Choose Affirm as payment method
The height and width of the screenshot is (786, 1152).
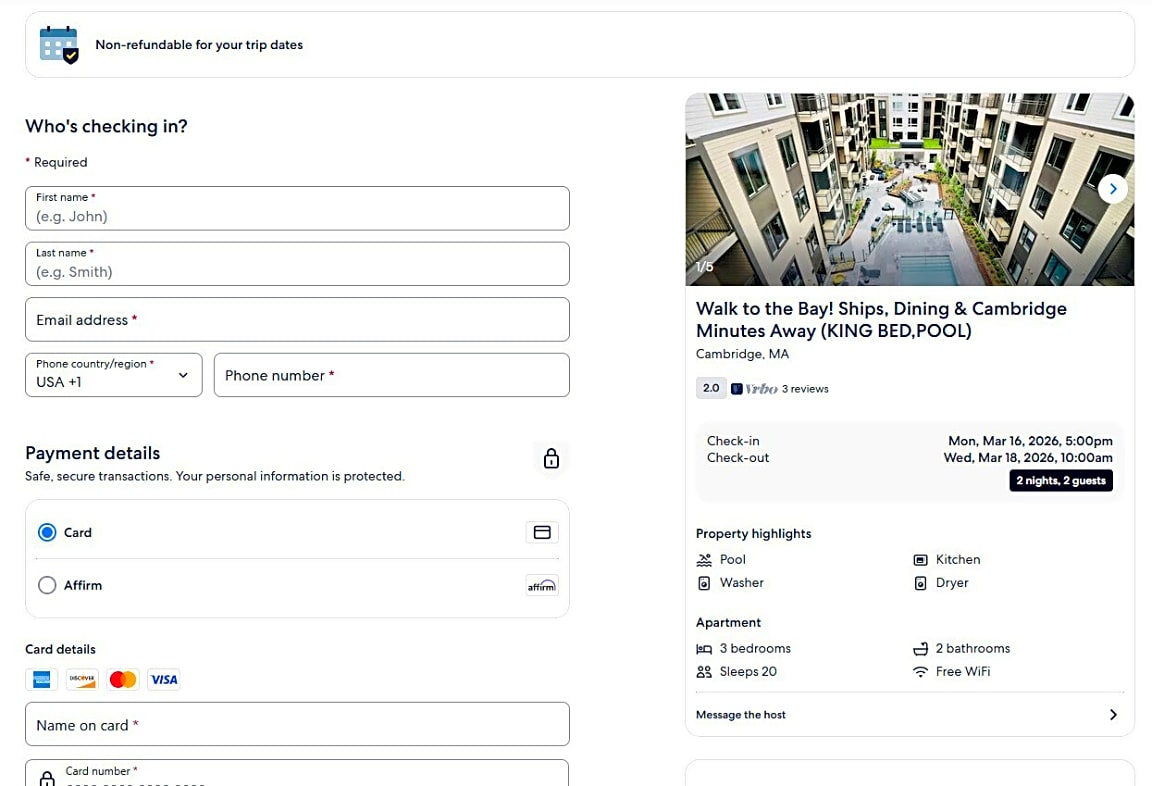point(47,586)
